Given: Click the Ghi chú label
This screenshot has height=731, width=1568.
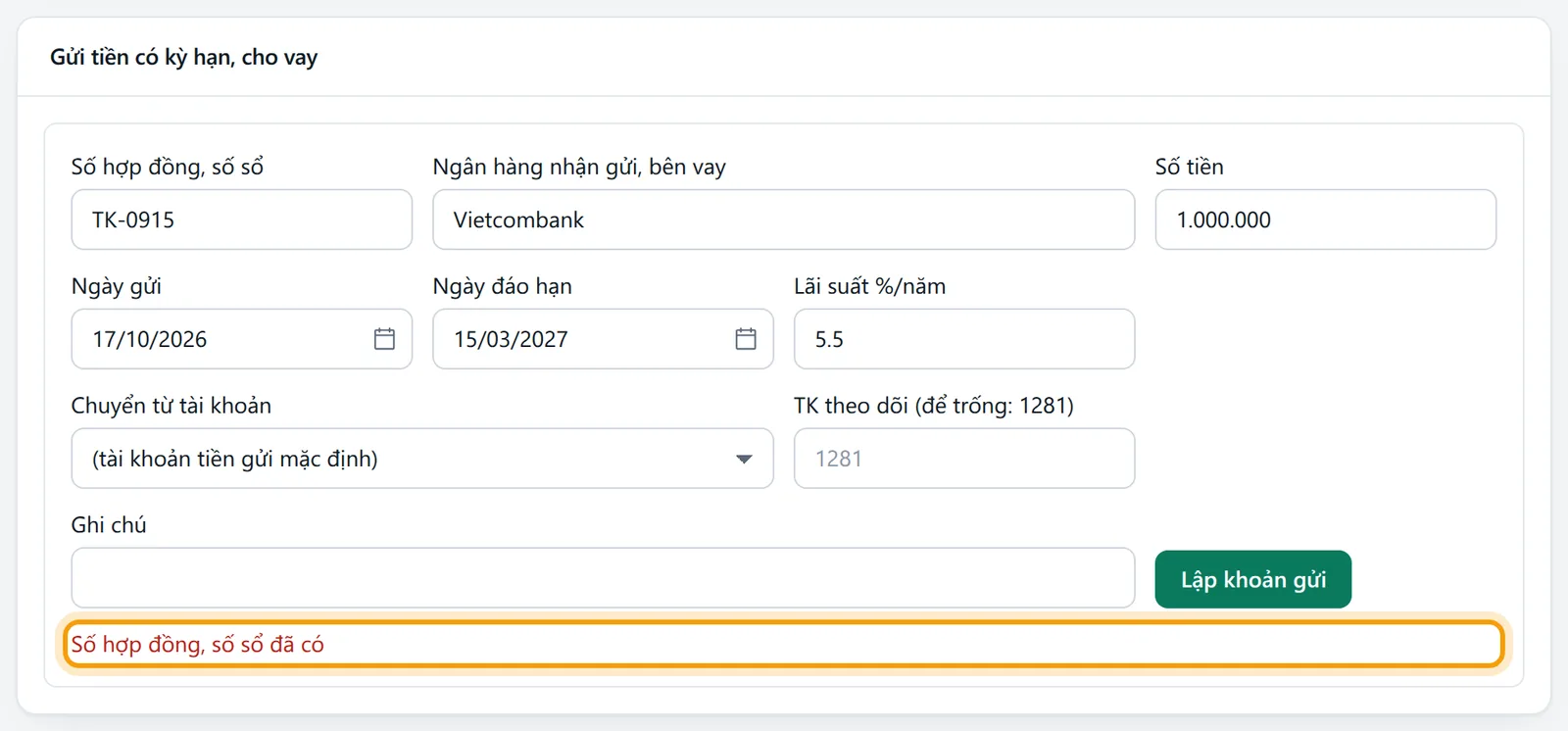Looking at the screenshot, I should (109, 525).
